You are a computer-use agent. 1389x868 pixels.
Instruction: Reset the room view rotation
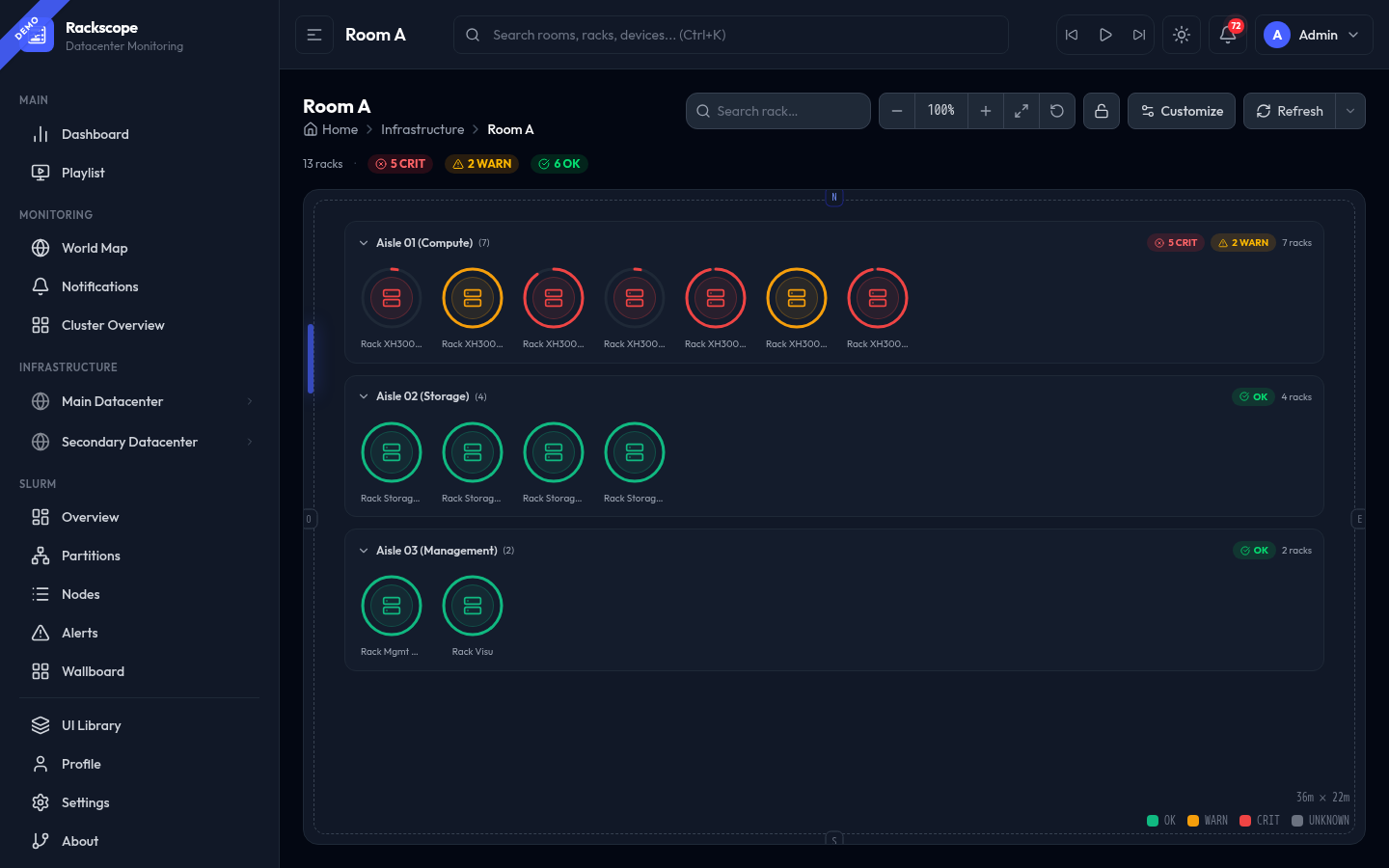(1056, 111)
